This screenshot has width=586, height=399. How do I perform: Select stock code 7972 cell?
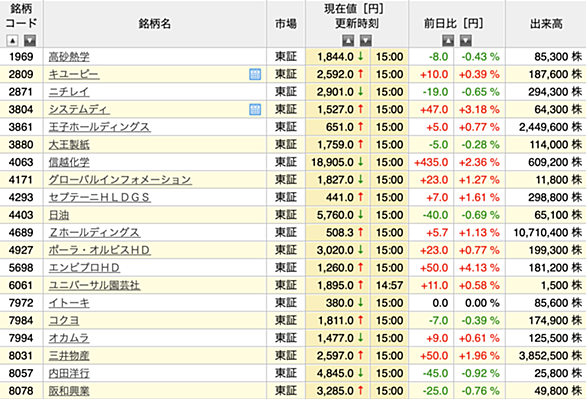point(21,303)
